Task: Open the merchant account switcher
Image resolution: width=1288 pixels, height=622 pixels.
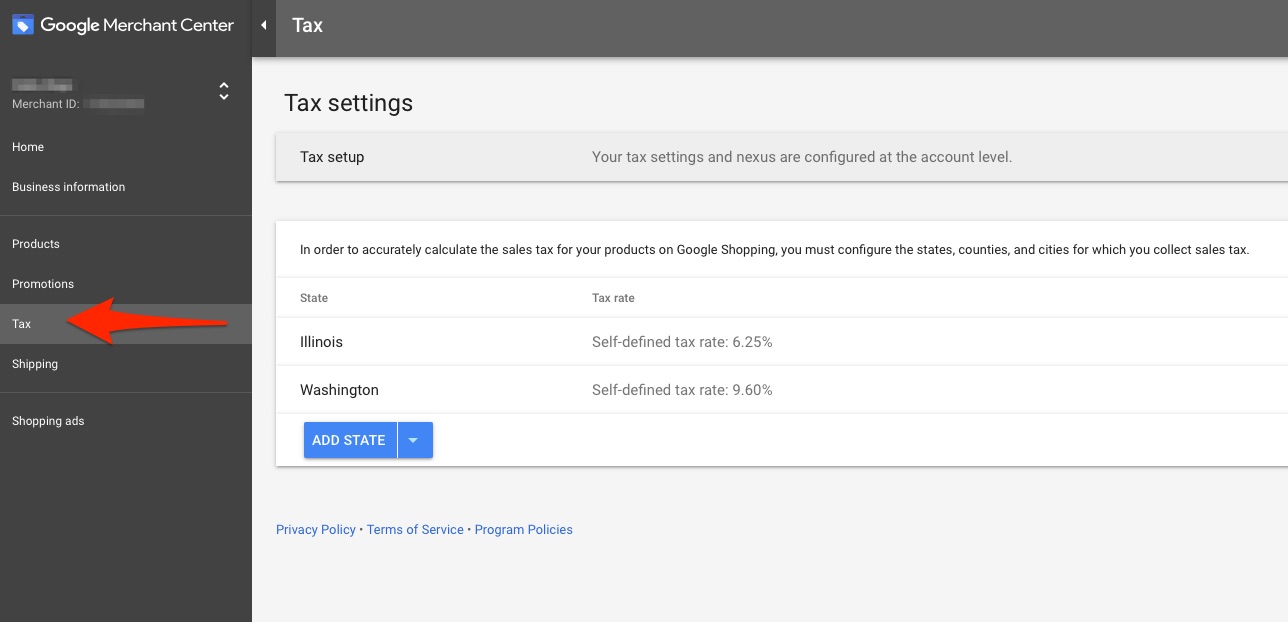Action: 224,91
